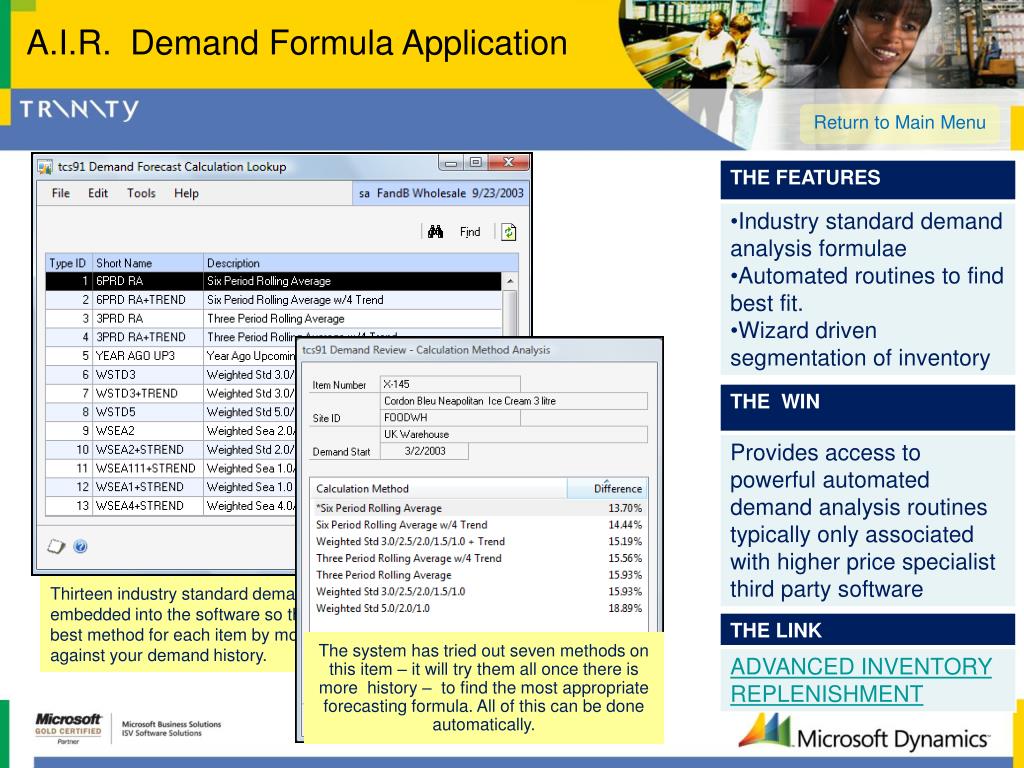Screen dimensions: 1024x768
Task: Click the Find button label
Action: (470, 232)
